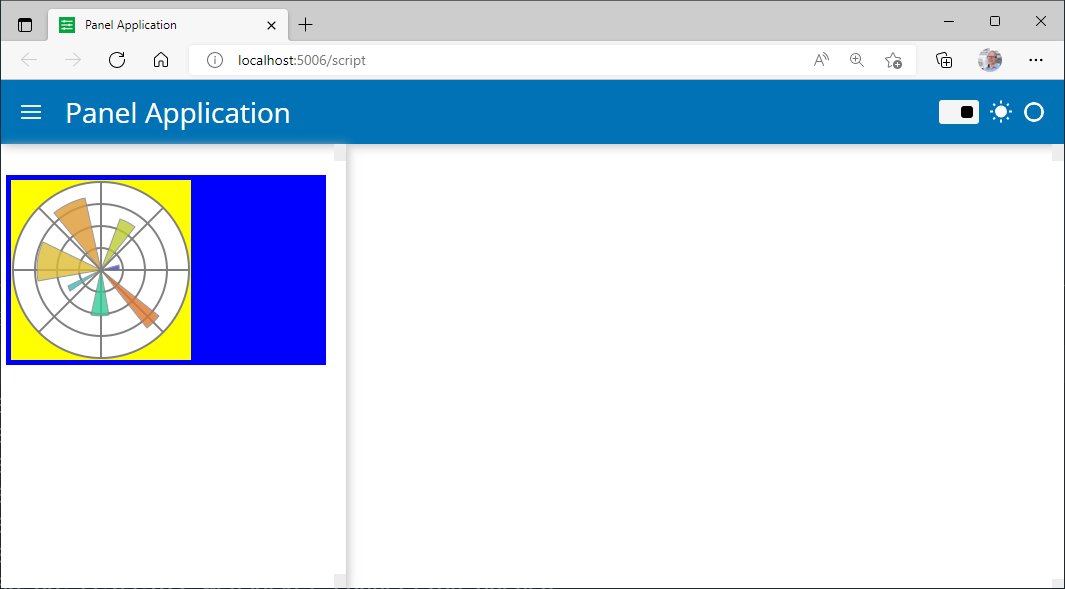Click the orange wedge in chart

[x=80, y=228]
